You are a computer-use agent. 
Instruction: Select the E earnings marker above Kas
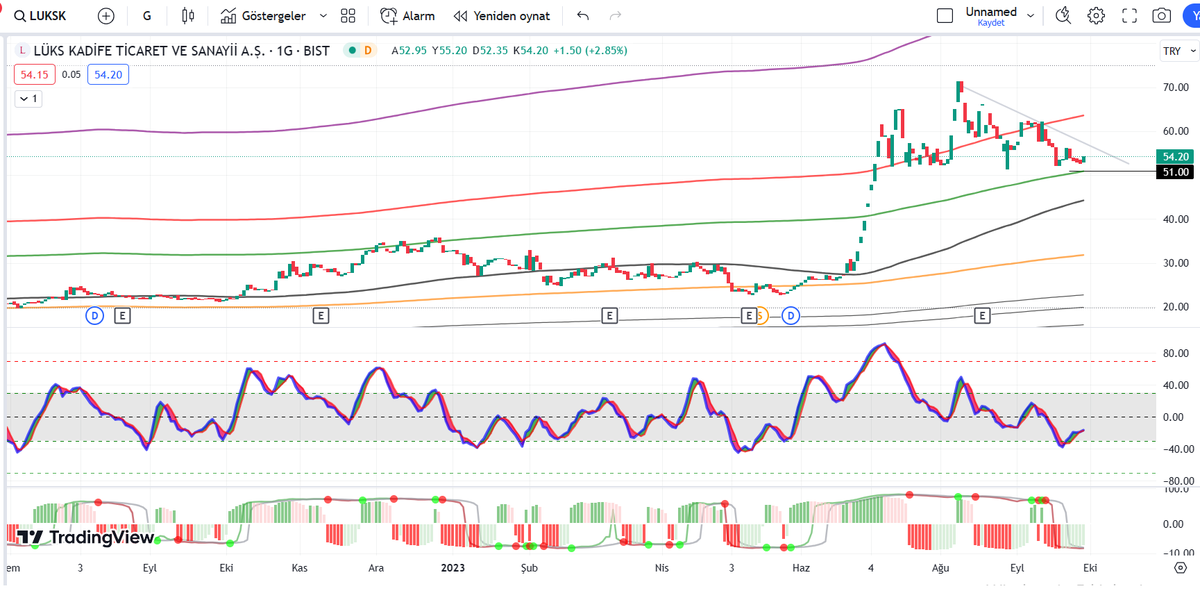(321, 316)
